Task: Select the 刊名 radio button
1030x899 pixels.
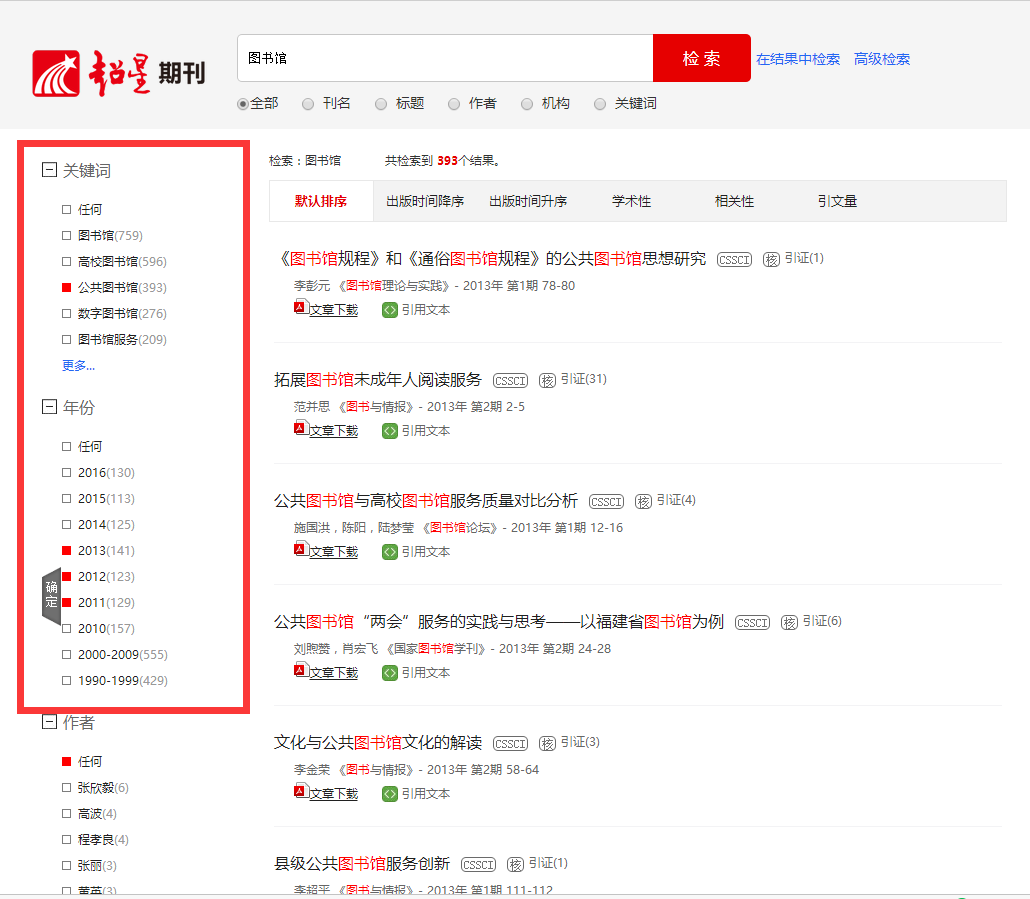Action: click(x=308, y=104)
